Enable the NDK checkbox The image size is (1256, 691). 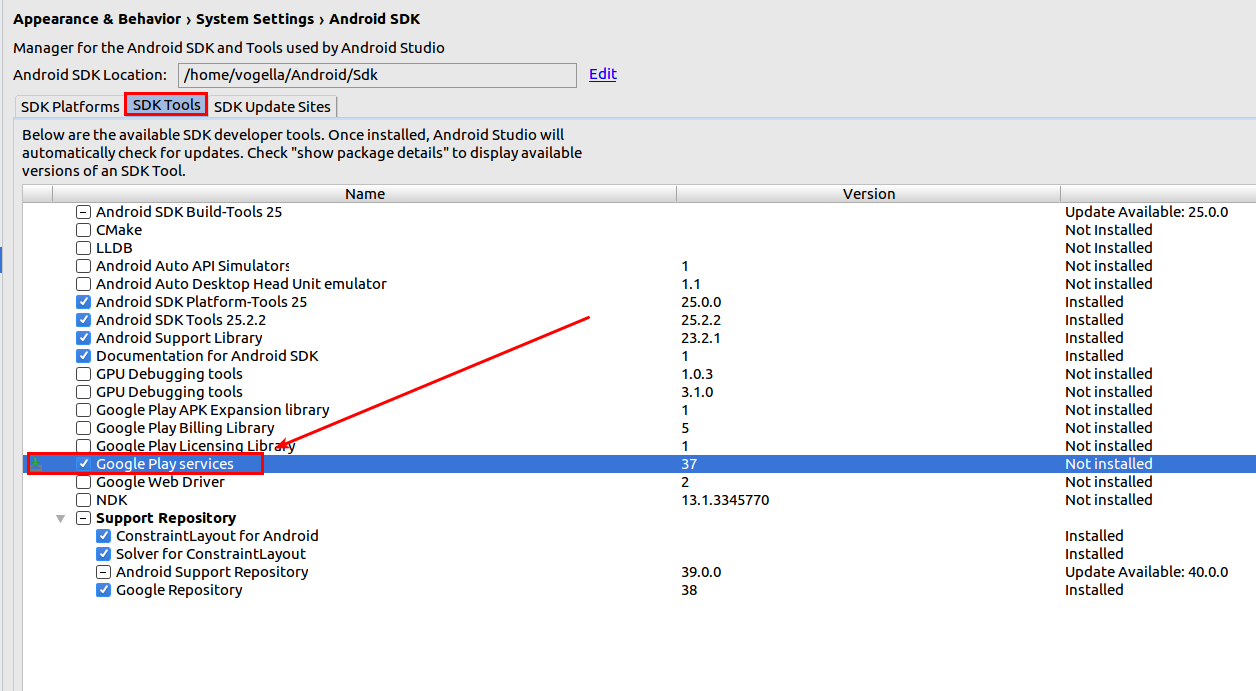tap(84, 500)
